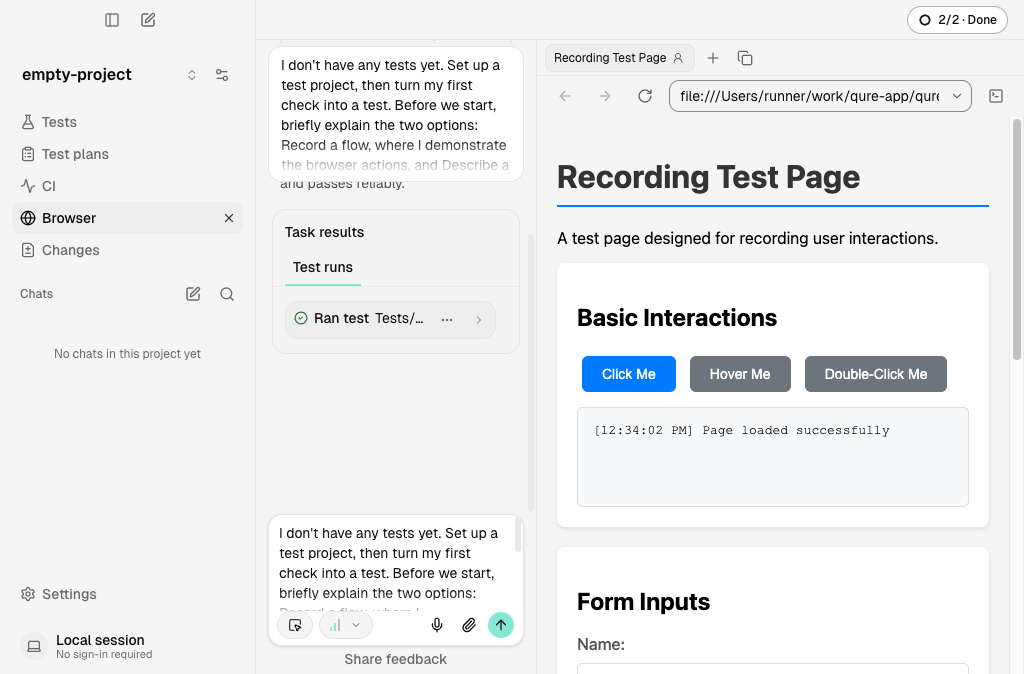Click the user message bubble in chat
Screen dimensions: 1024x674
tap(396, 114)
